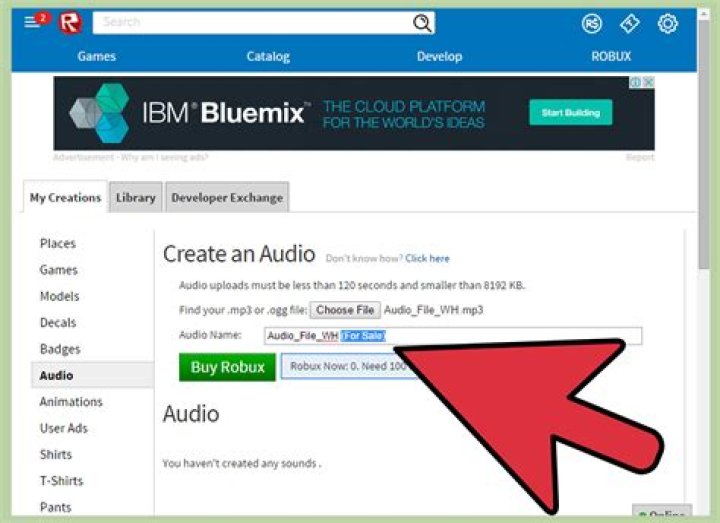Click the search magnifying glass icon

click(x=423, y=23)
